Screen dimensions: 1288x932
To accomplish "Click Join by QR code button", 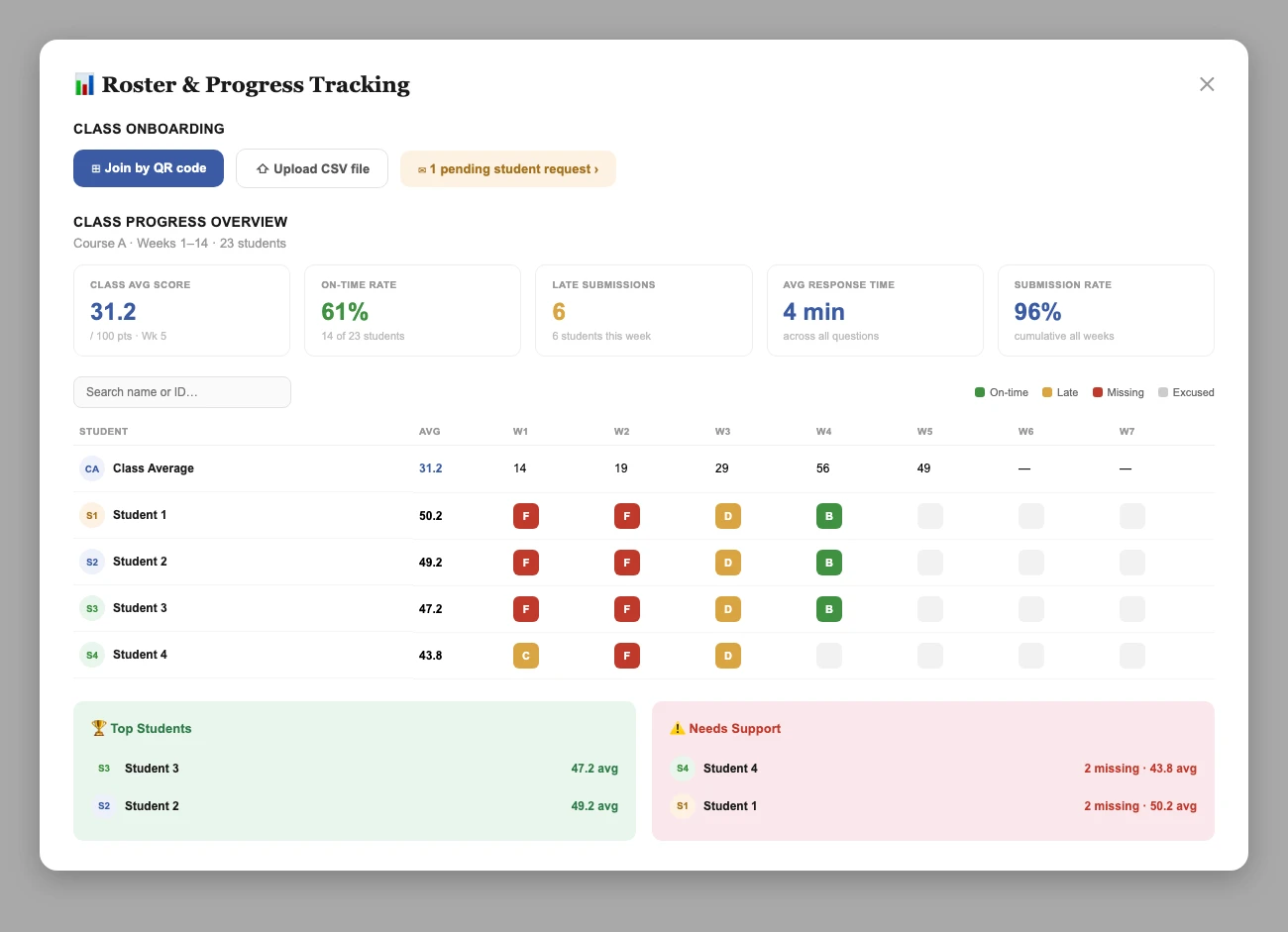I will point(149,168).
